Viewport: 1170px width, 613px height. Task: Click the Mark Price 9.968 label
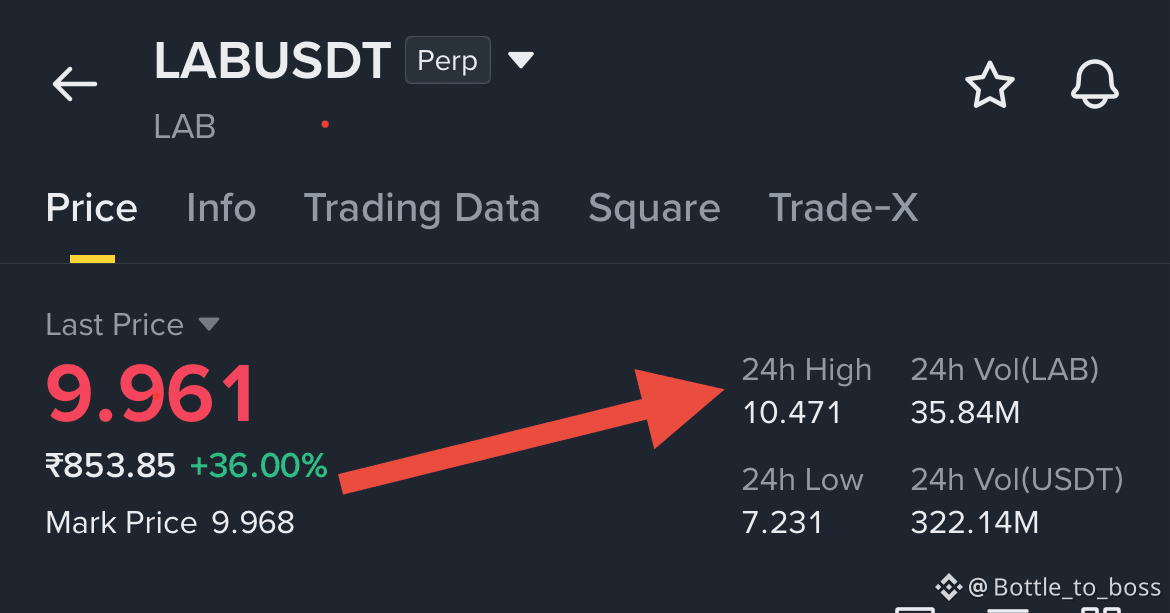[170, 523]
